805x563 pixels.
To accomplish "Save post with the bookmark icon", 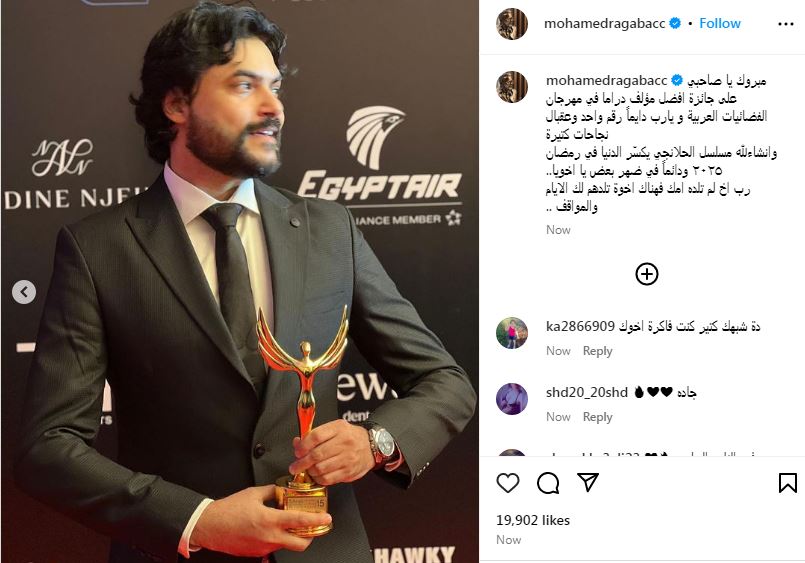I will pyautogui.click(x=788, y=483).
